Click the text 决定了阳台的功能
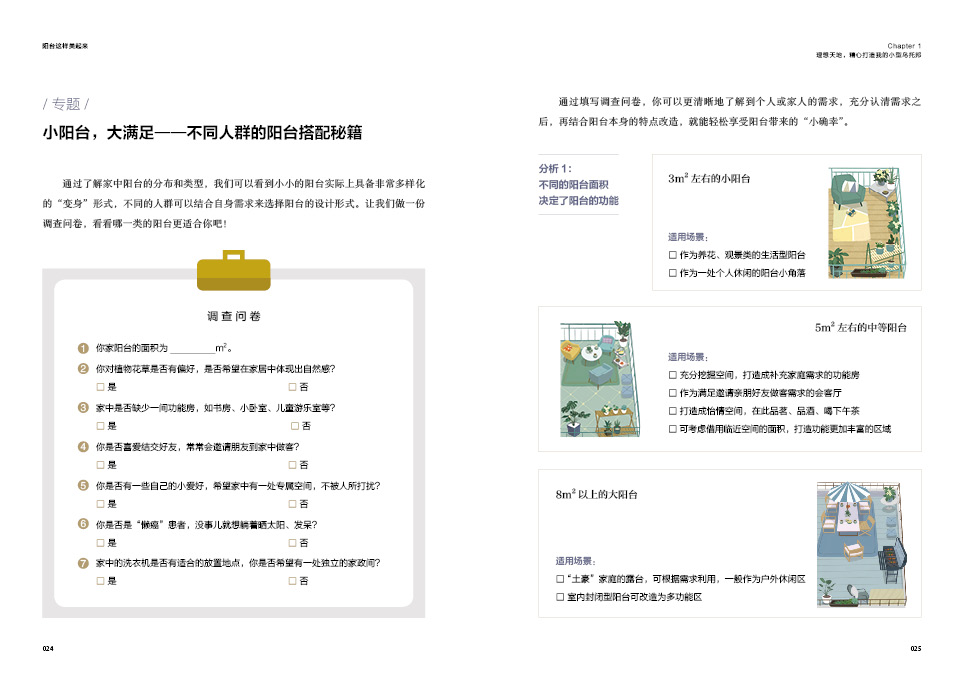This screenshot has width=964, height=680. [579, 200]
